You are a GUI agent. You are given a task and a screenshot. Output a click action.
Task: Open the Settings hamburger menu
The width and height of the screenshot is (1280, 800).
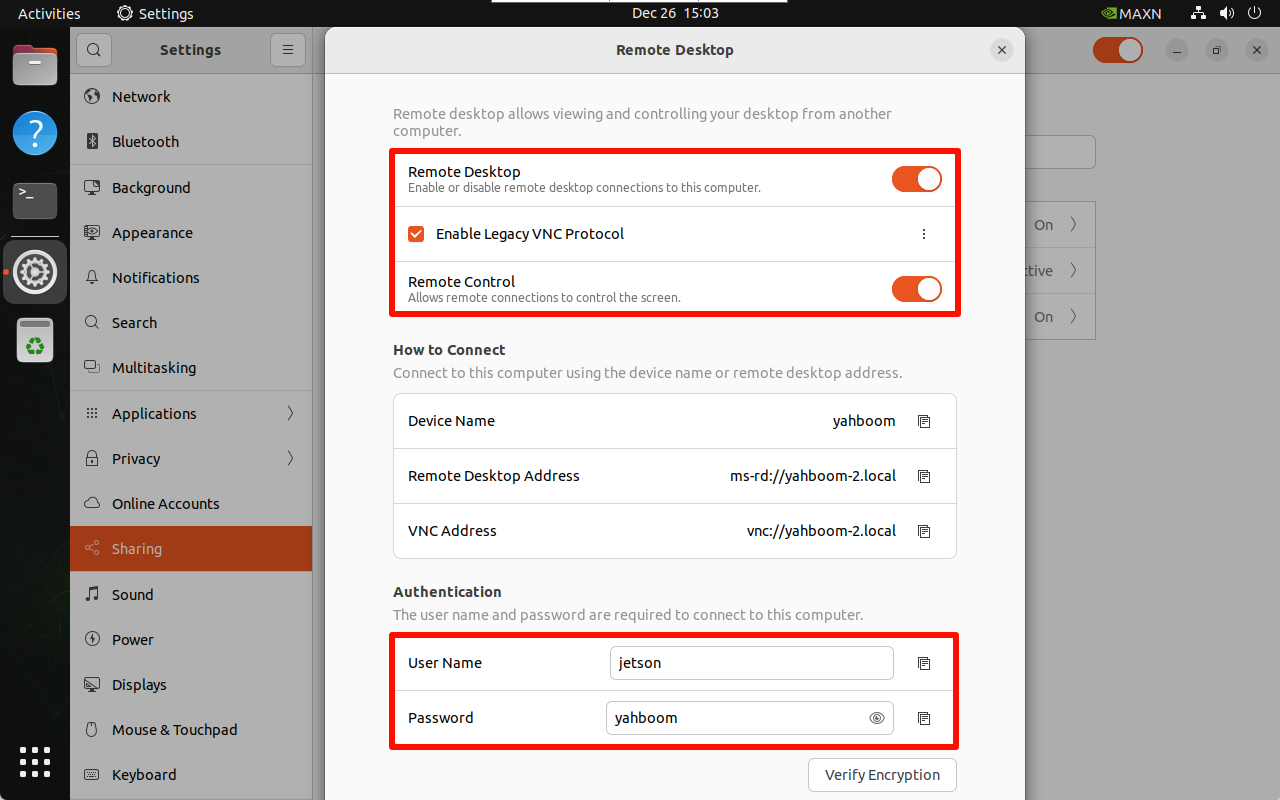click(287, 50)
